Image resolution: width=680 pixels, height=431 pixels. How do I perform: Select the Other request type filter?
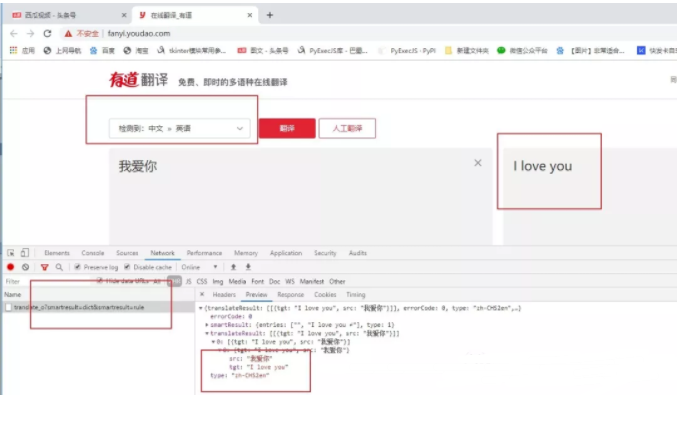click(x=337, y=281)
